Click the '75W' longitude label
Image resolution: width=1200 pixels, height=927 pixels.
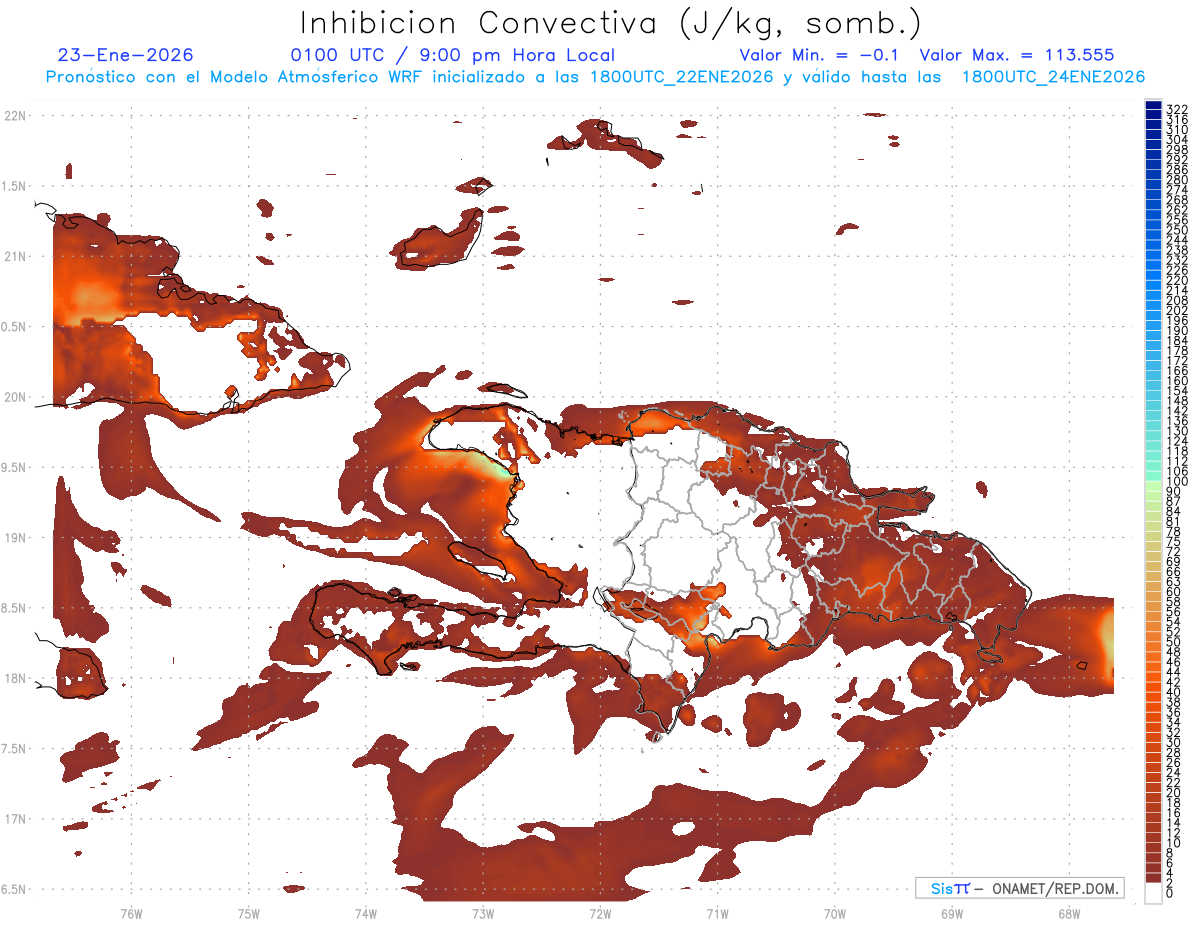coord(249,913)
